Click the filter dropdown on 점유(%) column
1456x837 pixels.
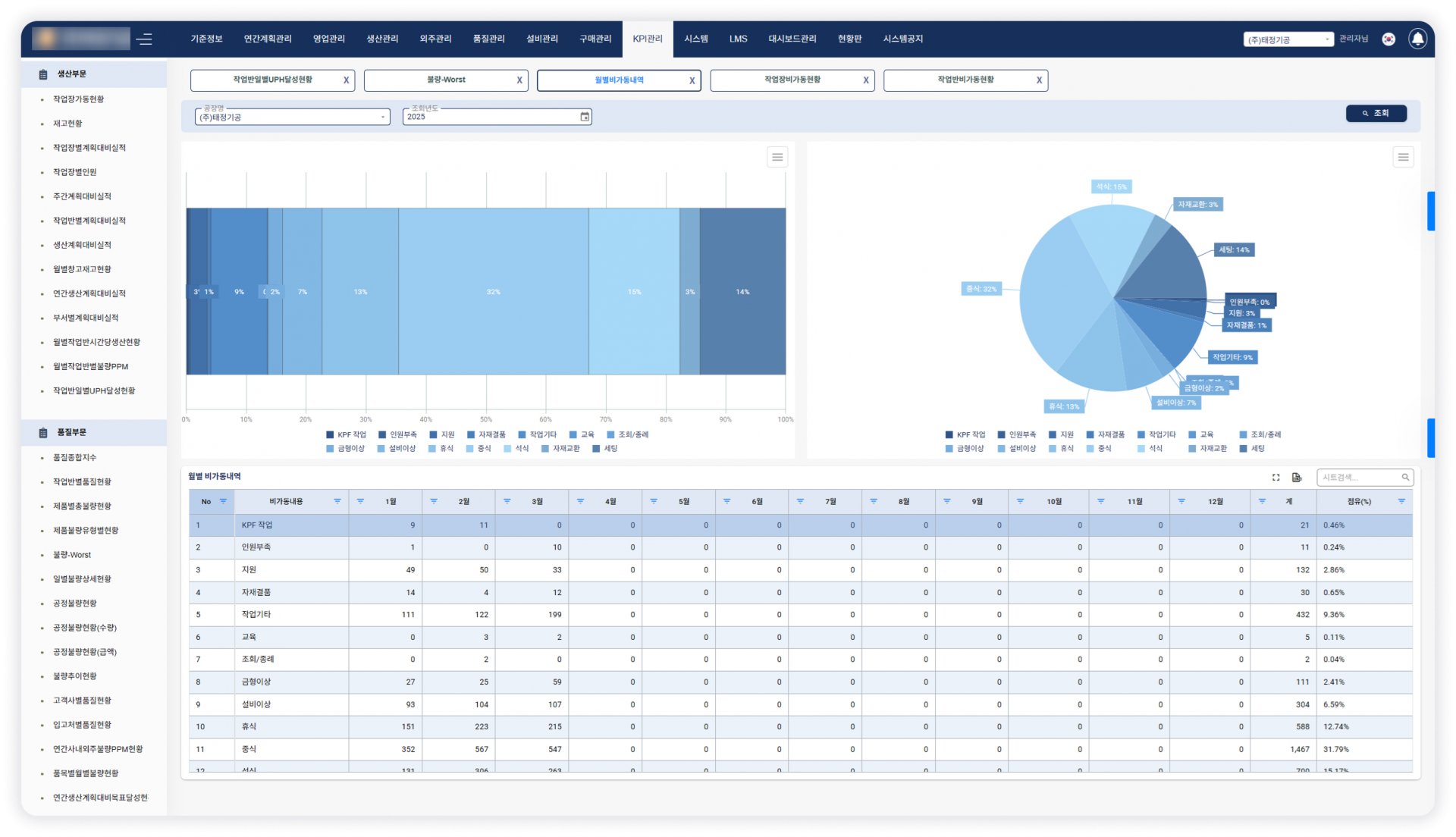click(1401, 501)
